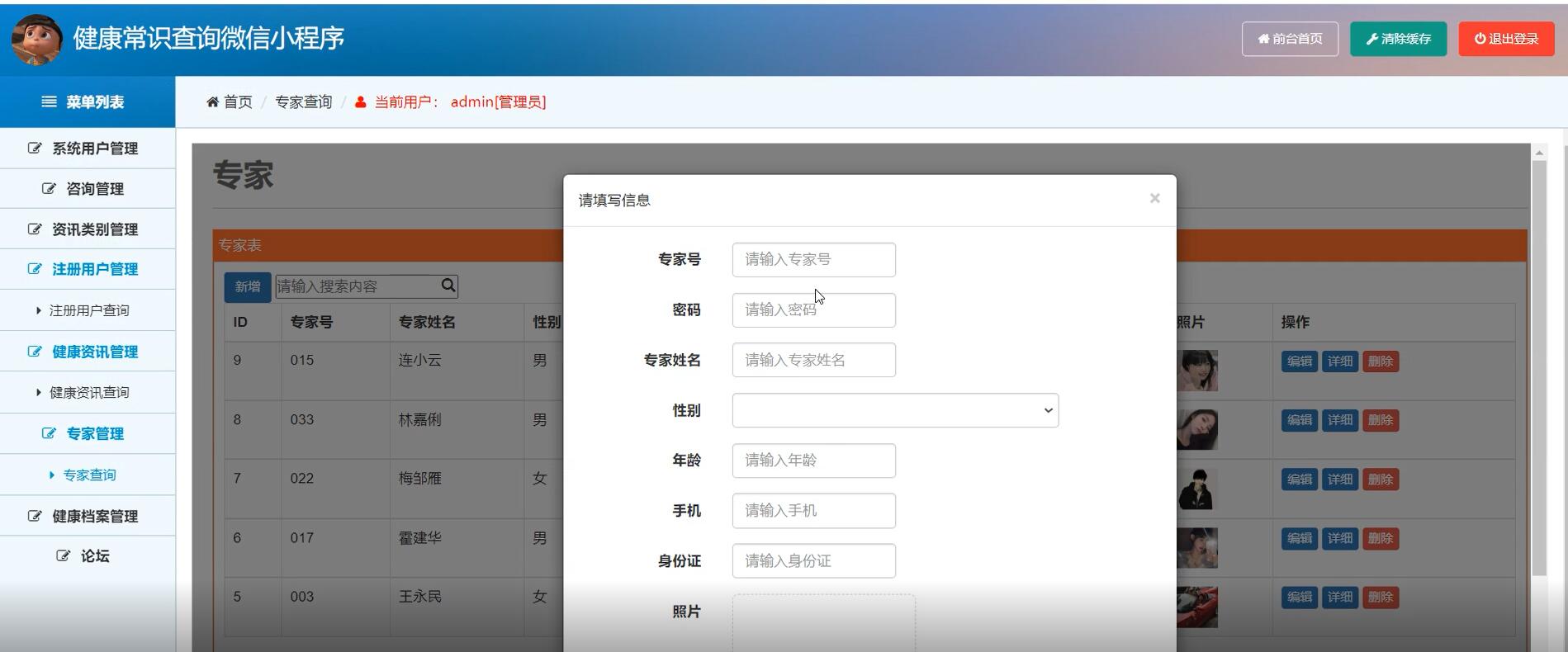Viewport: 1568px width, 652px height.
Task: Click photo thumbnail in 梅邹雁 row
Action: (1197, 489)
